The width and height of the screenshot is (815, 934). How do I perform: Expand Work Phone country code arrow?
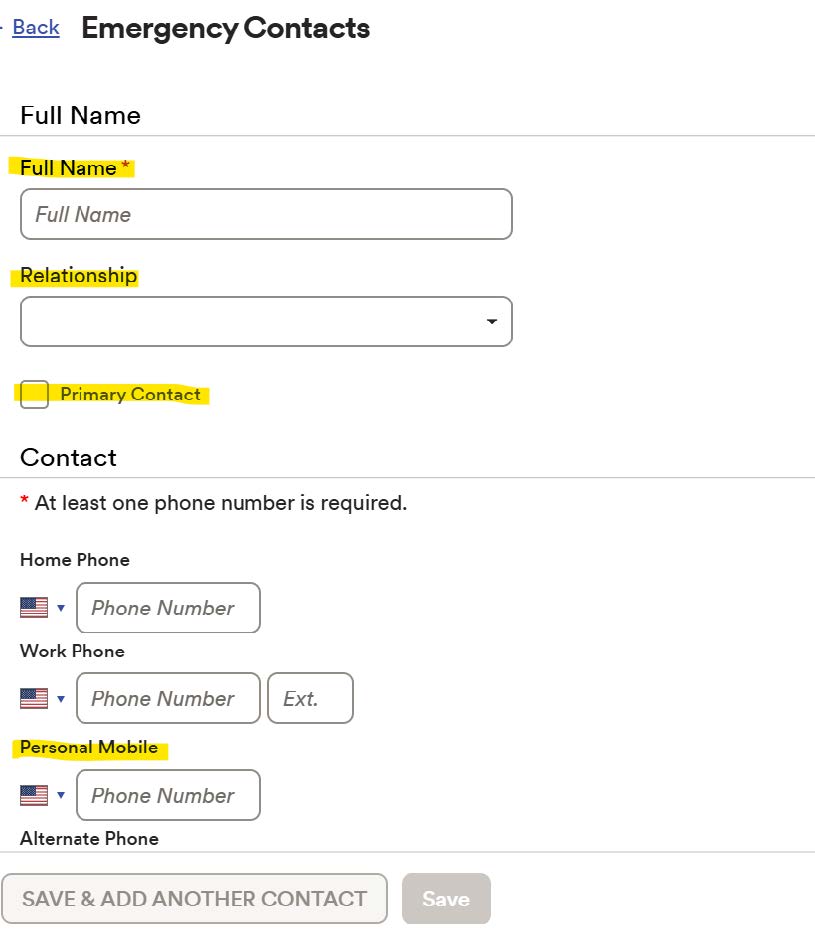61,698
